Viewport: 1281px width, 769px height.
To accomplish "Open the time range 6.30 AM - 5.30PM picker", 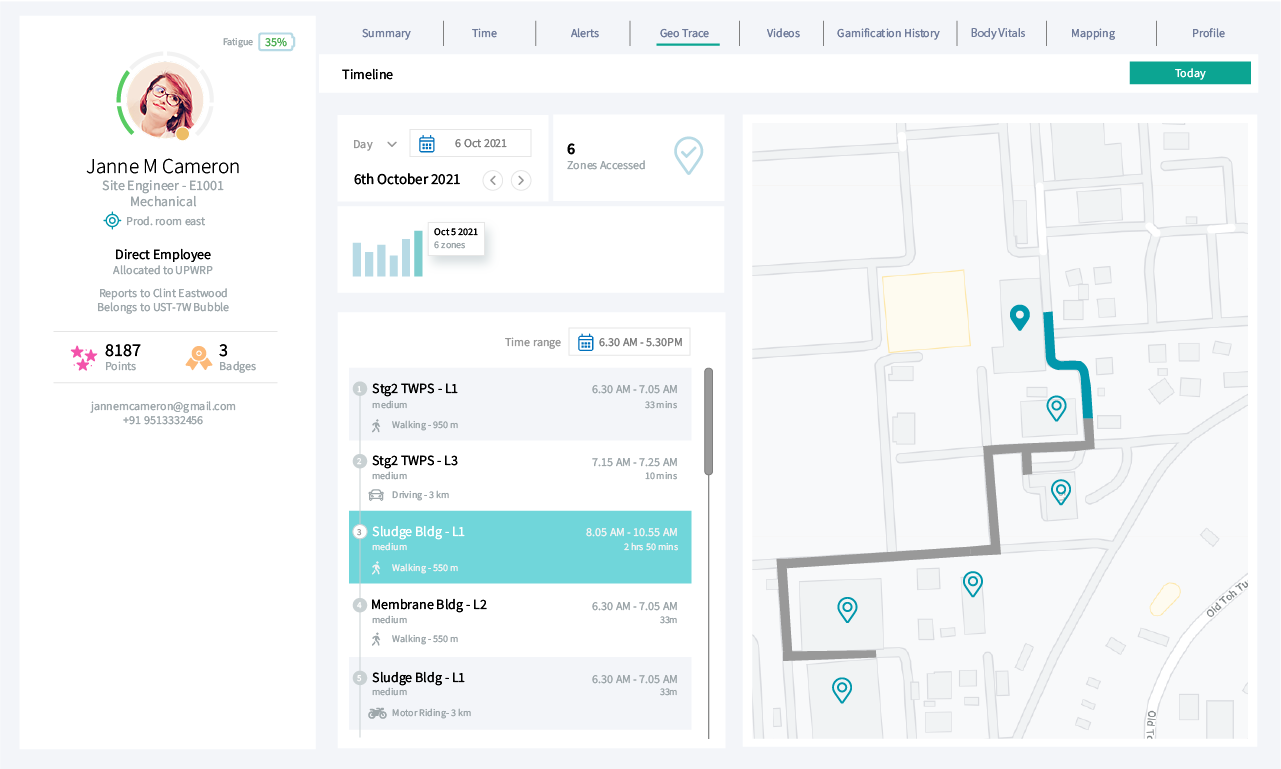I will click(x=629, y=342).
